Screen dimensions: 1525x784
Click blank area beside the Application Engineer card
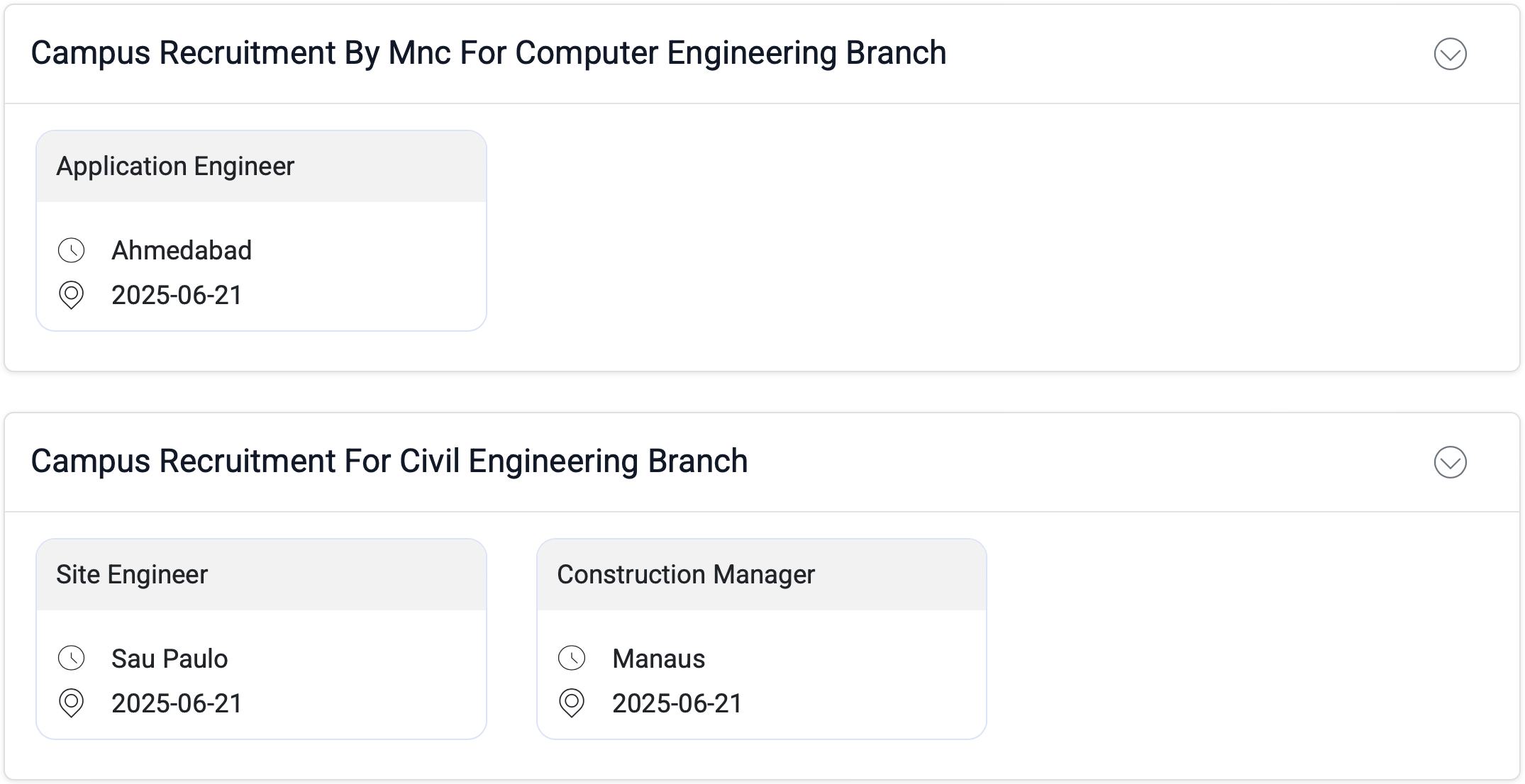point(922,234)
